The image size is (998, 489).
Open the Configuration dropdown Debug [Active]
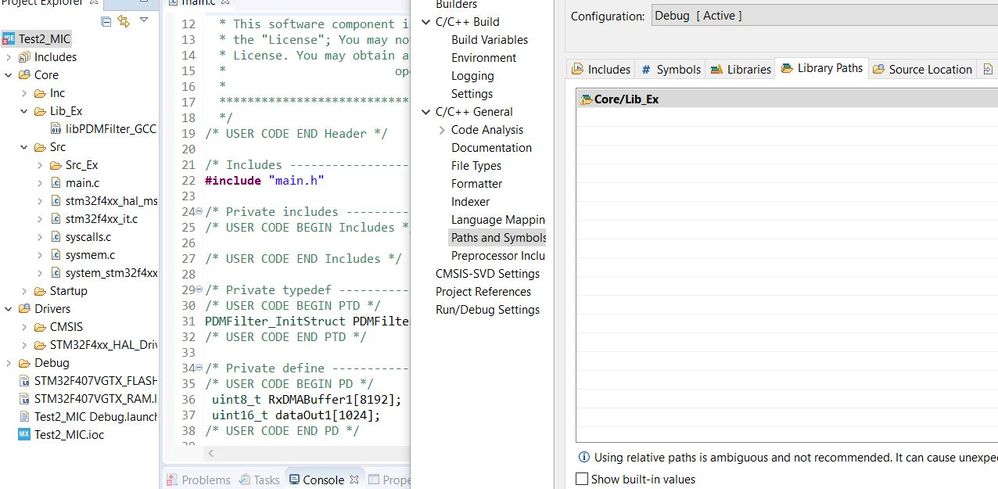[825, 16]
